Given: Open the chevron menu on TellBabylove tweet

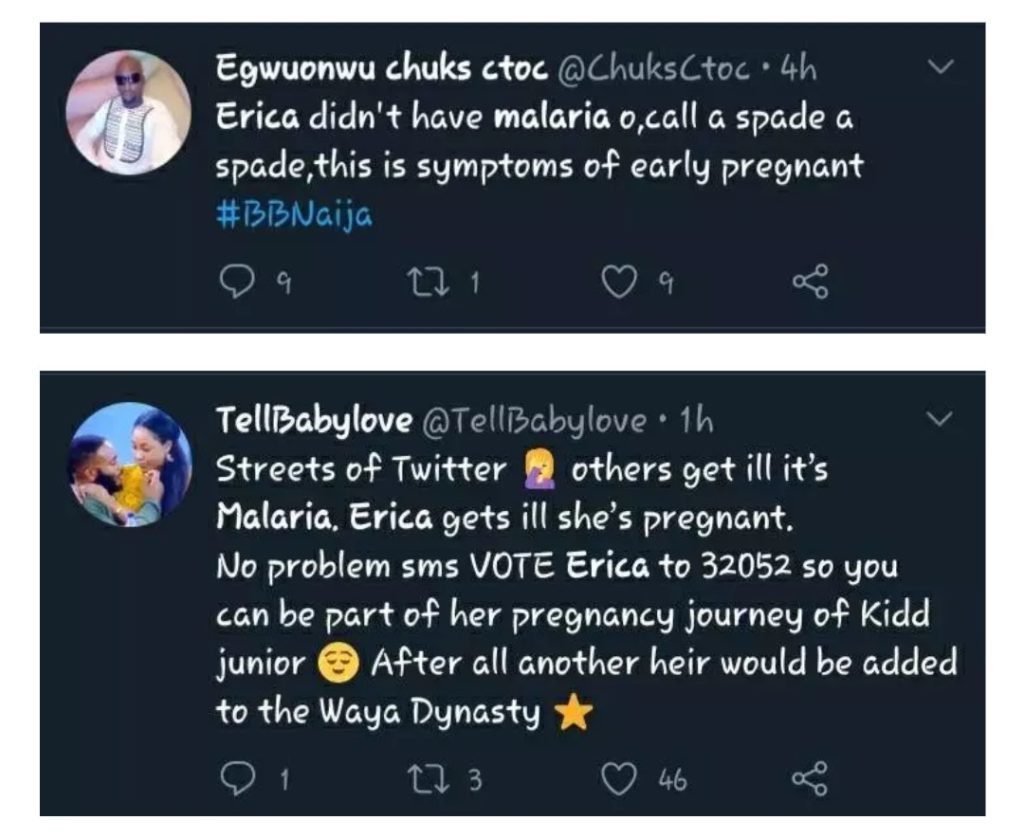Looking at the screenshot, I should pyautogui.click(x=940, y=420).
